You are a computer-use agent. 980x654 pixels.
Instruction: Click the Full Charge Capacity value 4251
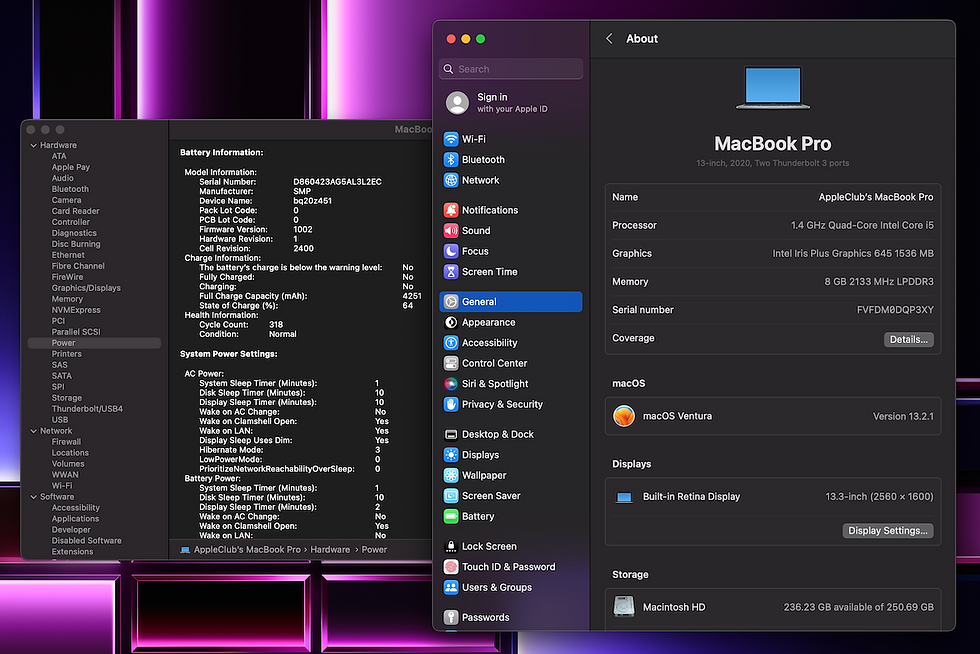tap(412, 296)
